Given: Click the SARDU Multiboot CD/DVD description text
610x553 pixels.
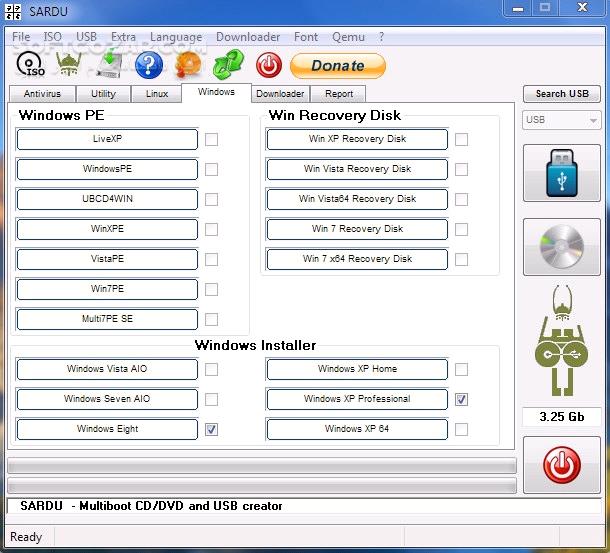Looking at the screenshot, I should point(151,506).
